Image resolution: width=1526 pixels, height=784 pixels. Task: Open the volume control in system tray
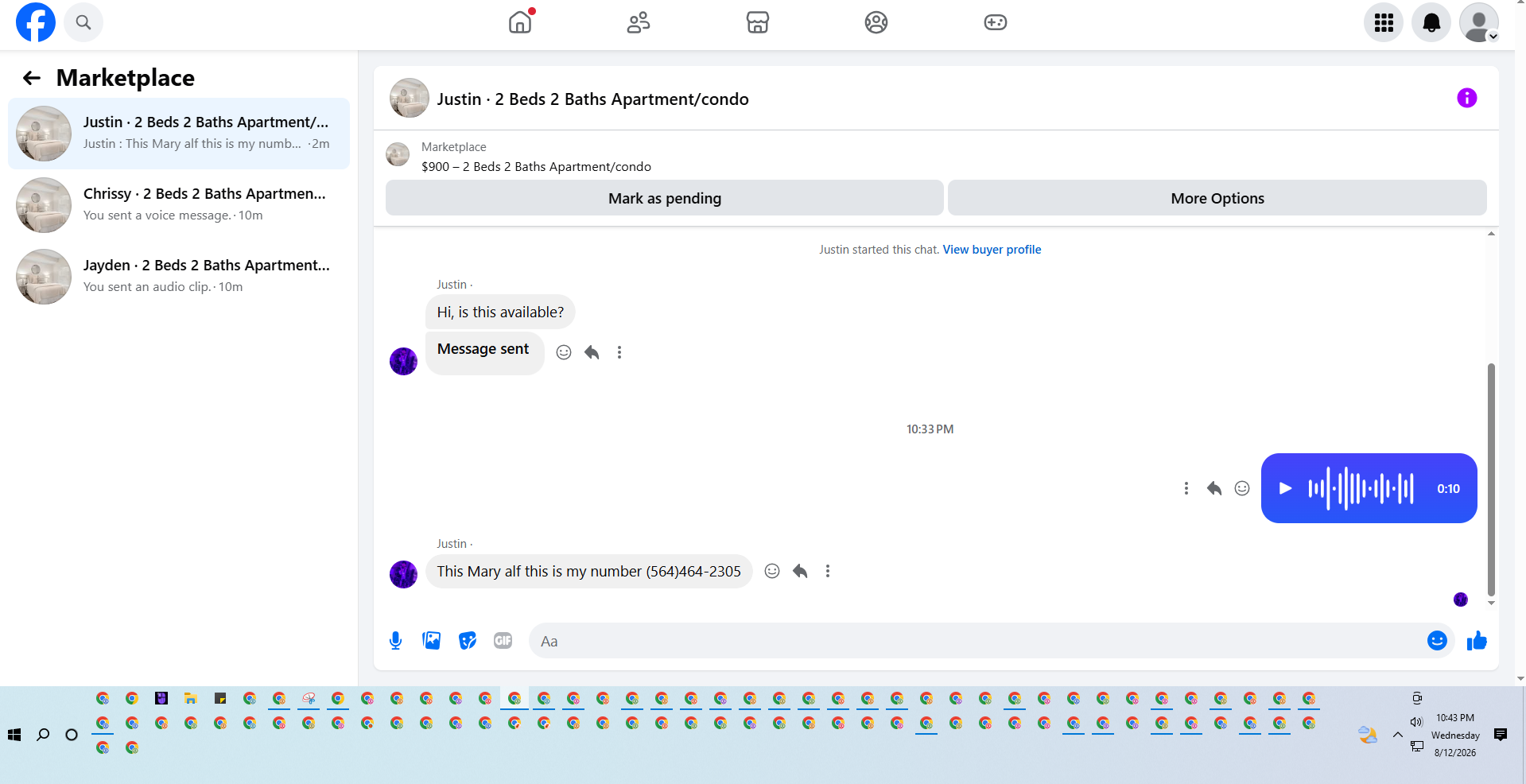coord(1416,722)
